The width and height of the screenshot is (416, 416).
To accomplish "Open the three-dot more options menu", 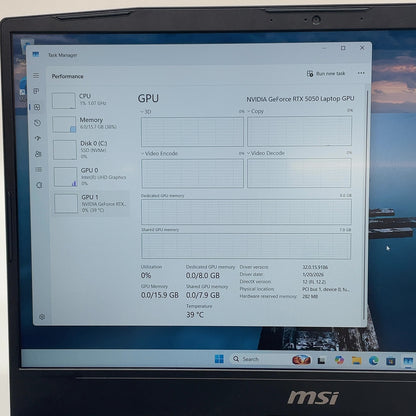I will [361, 73].
